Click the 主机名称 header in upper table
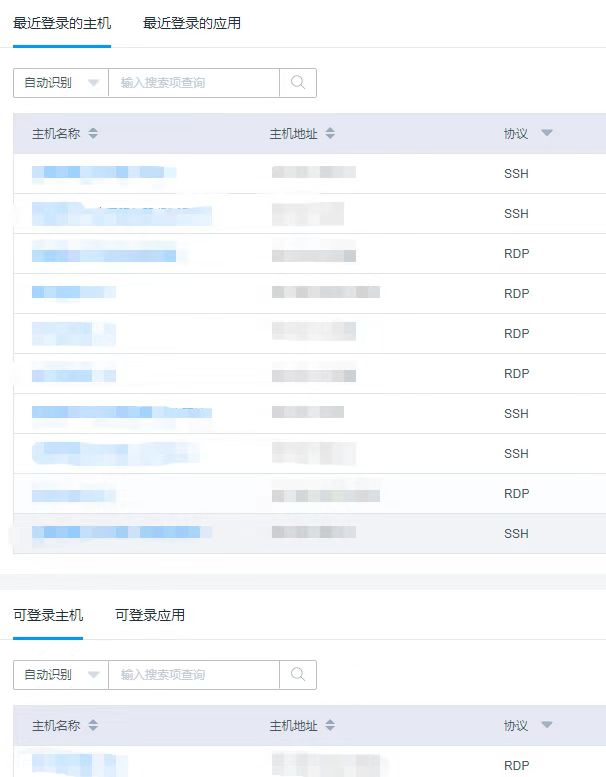This screenshot has height=777, width=606. point(56,134)
